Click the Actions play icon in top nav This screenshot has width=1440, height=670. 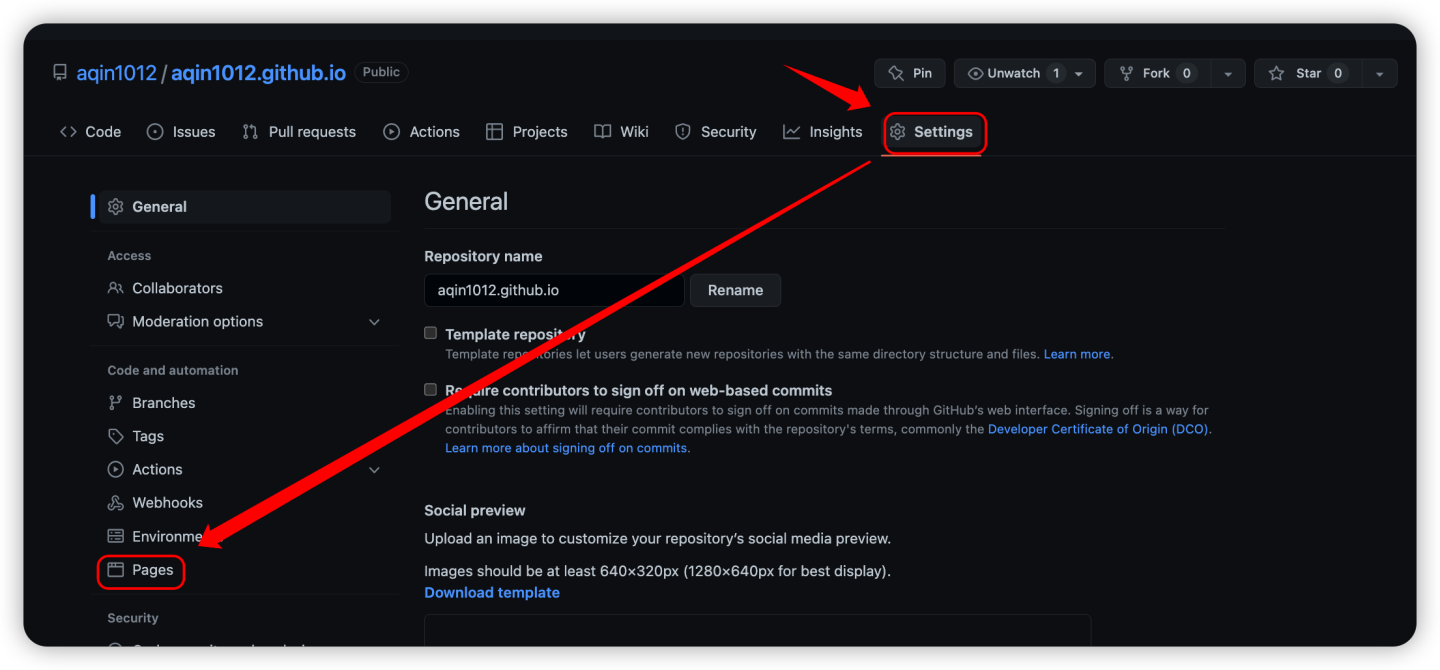(x=392, y=132)
